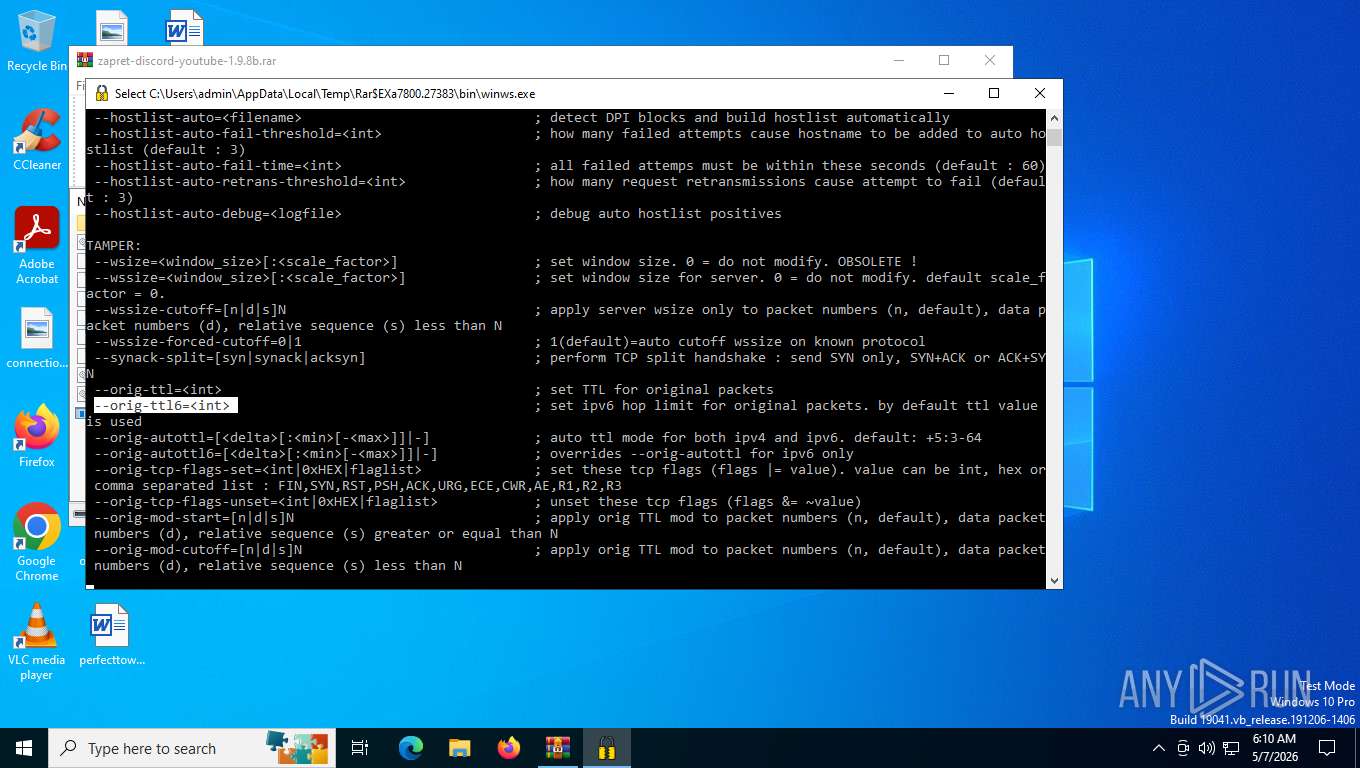Minimize the winws.exe console window
Viewport: 1360px width, 768px height.
(948, 93)
